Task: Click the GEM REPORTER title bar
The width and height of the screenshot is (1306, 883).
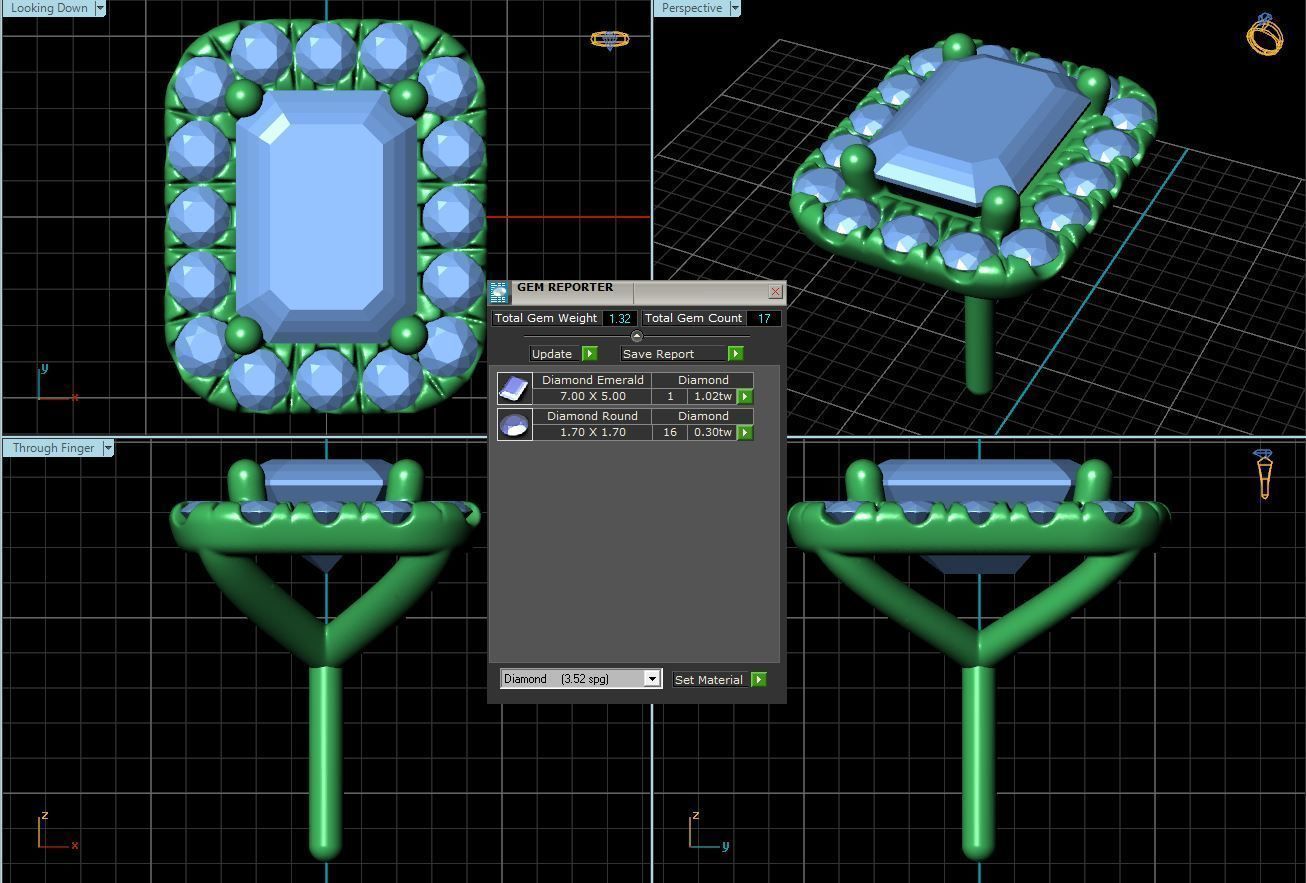Action: pos(638,292)
